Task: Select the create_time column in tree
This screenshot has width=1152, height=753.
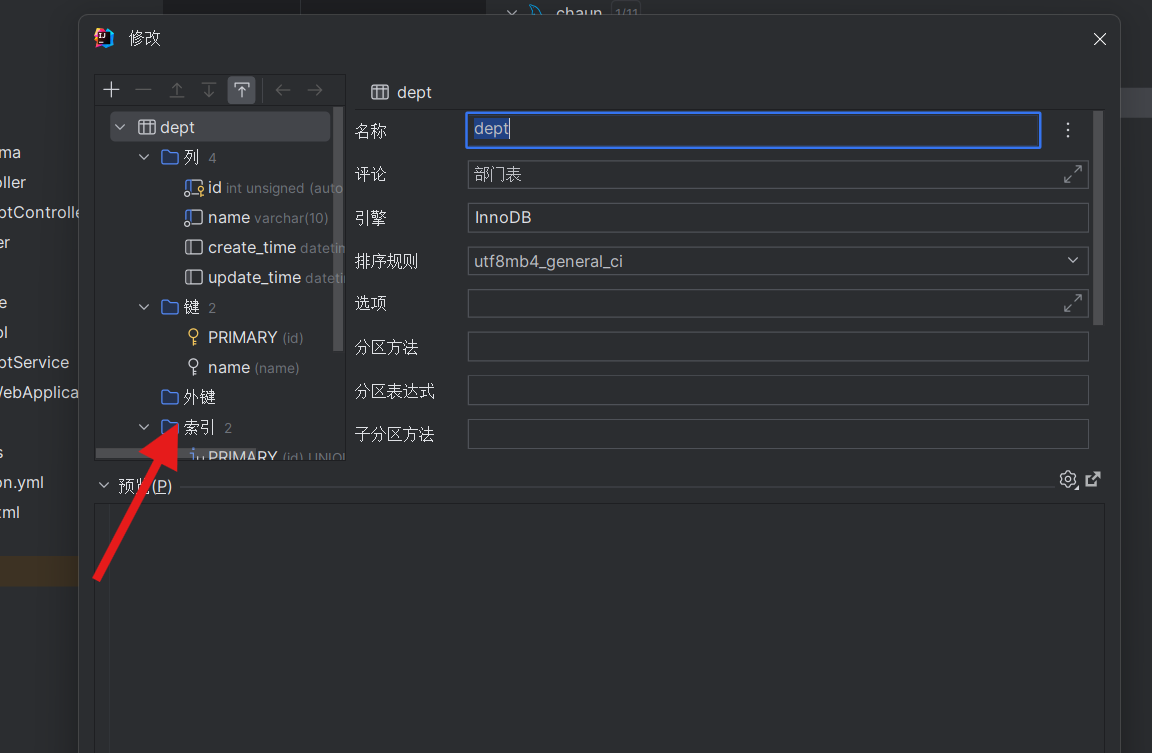Action: point(251,247)
